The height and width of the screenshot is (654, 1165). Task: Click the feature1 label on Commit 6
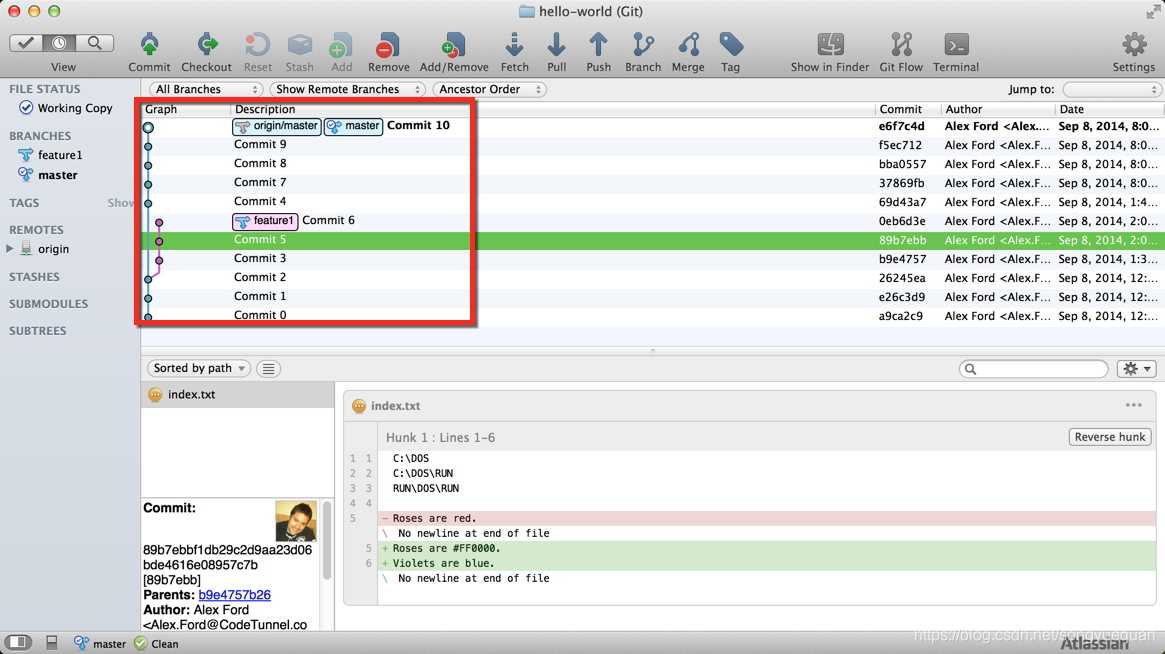[x=265, y=221]
